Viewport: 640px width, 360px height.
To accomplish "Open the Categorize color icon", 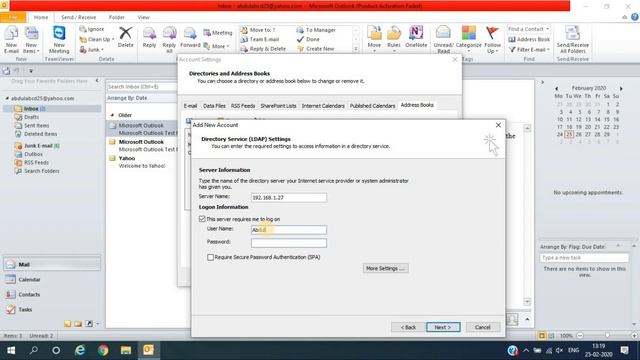I will click(469, 38).
